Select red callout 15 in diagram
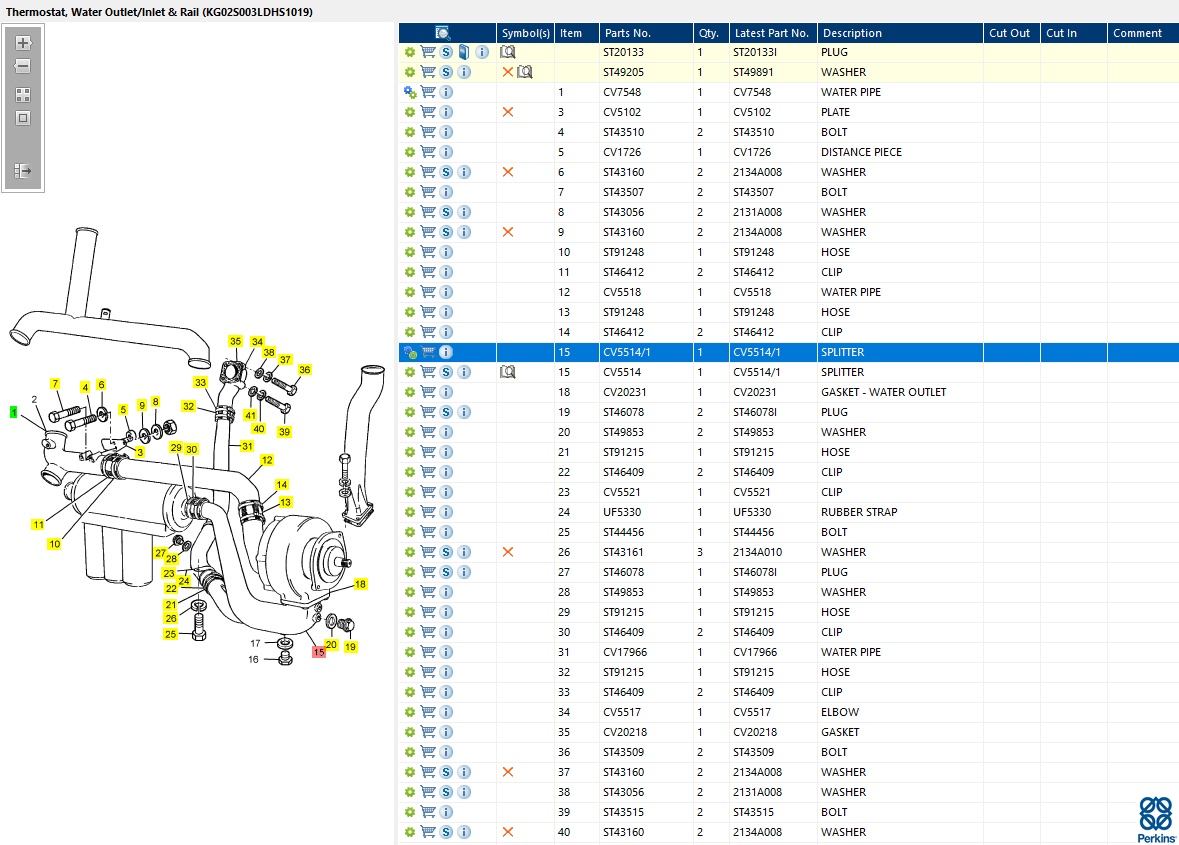This screenshot has height=845, width=1179. coord(319,652)
